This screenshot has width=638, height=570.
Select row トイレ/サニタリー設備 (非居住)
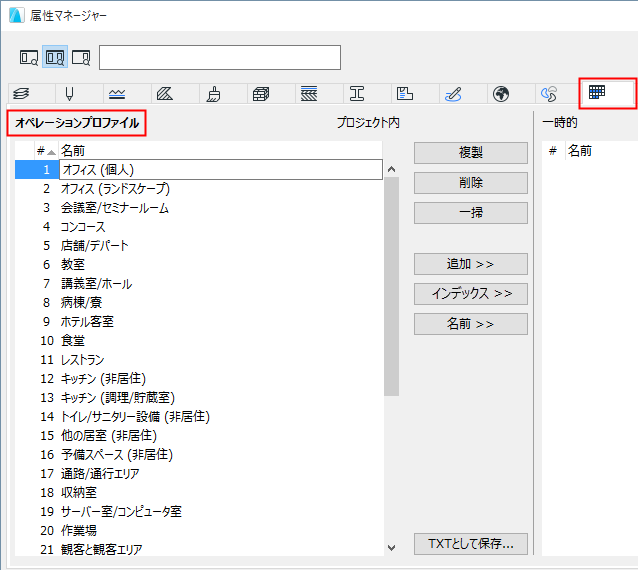pyautogui.click(x=199, y=417)
